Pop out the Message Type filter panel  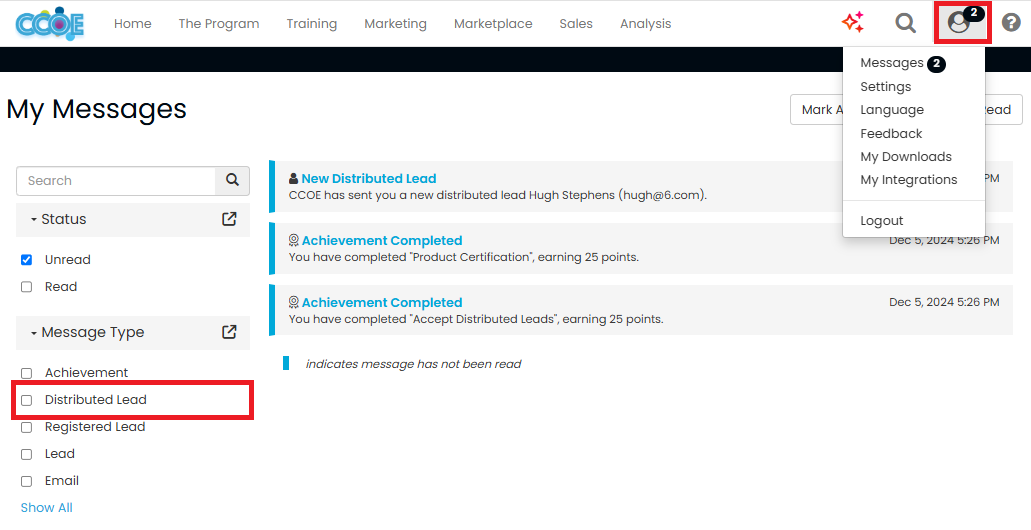click(229, 332)
